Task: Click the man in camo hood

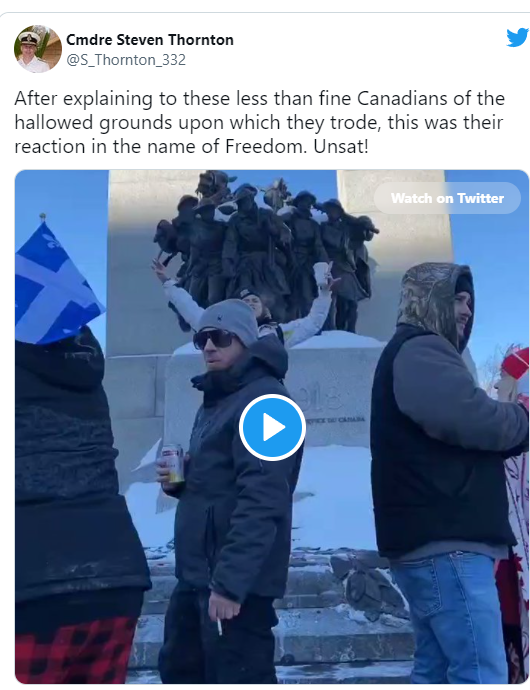Action: click(445, 471)
